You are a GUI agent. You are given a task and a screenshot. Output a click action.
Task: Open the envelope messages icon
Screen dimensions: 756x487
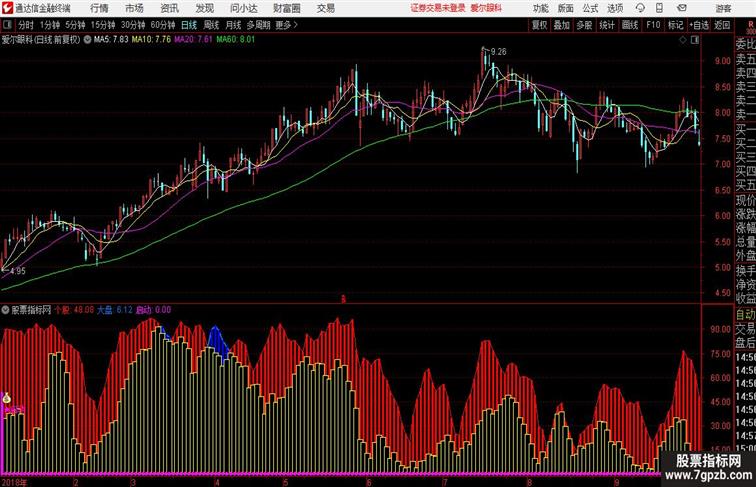682,8
